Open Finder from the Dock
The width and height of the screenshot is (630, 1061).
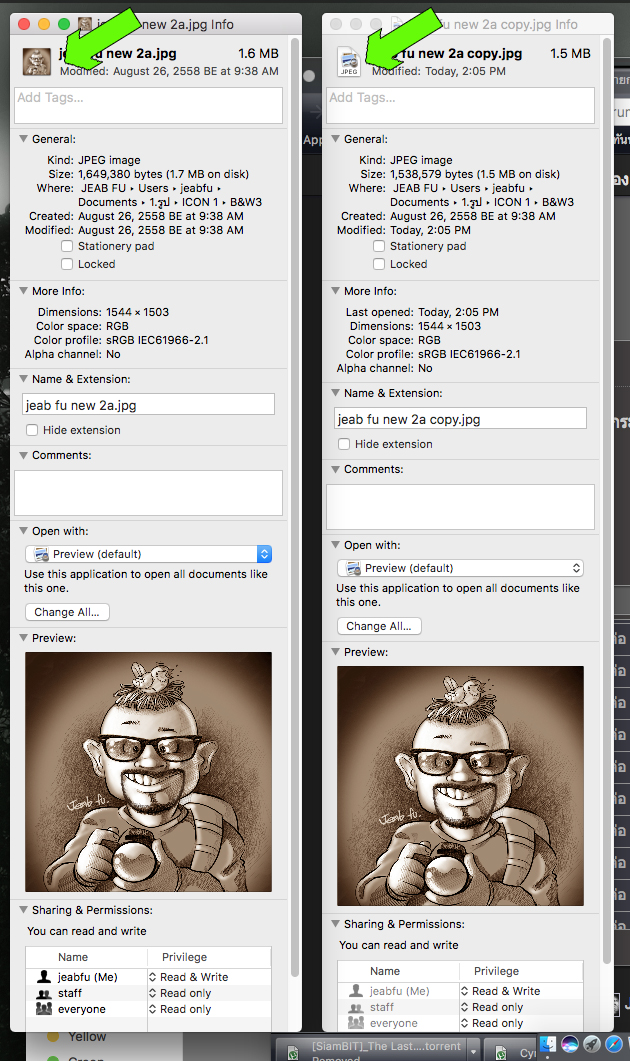548,1045
